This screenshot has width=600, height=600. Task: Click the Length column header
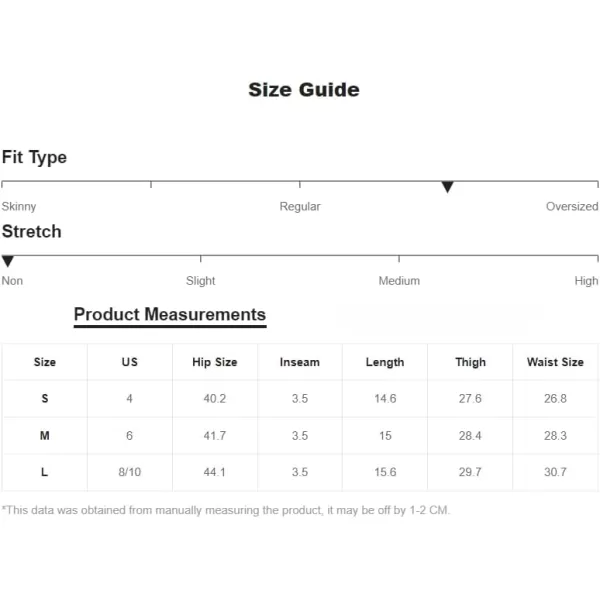[x=385, y=362]
